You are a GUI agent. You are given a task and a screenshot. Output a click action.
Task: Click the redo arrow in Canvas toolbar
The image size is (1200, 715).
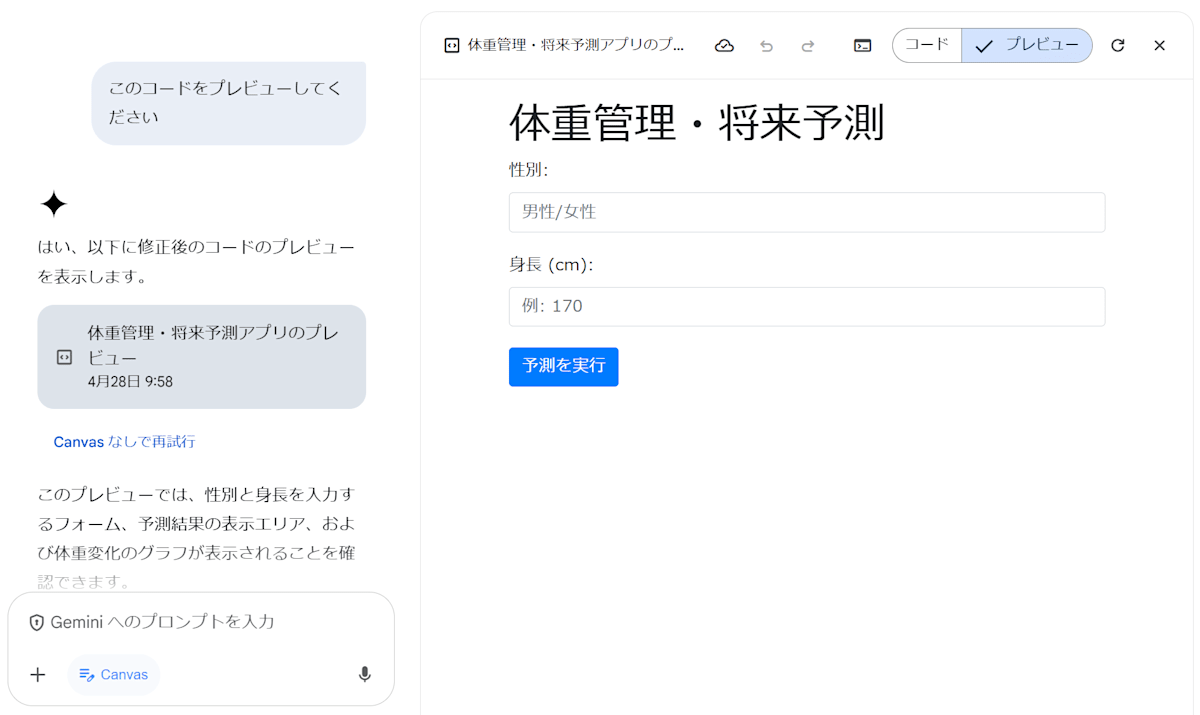tap(808, 45)
